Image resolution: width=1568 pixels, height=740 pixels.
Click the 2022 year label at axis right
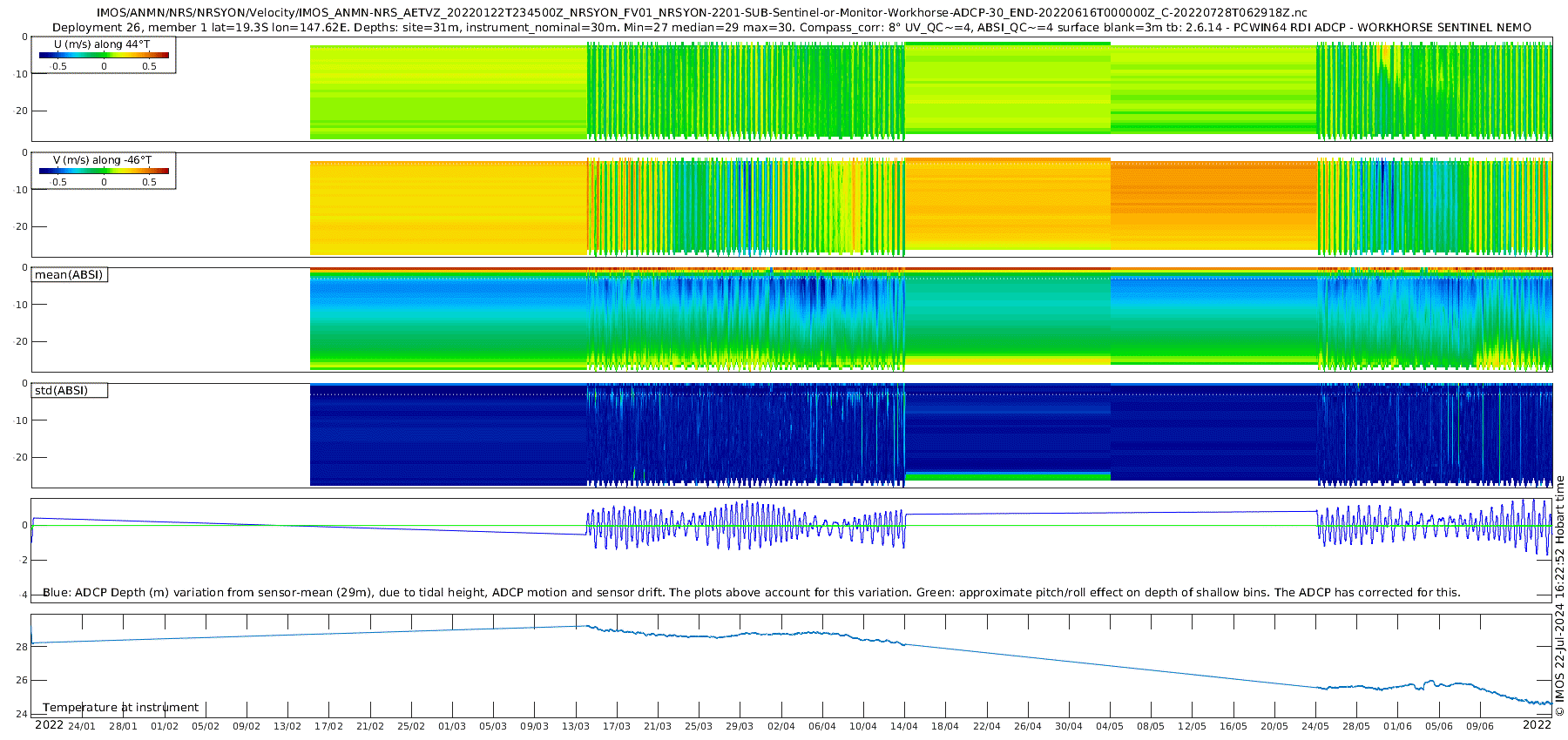[1537, 725]
